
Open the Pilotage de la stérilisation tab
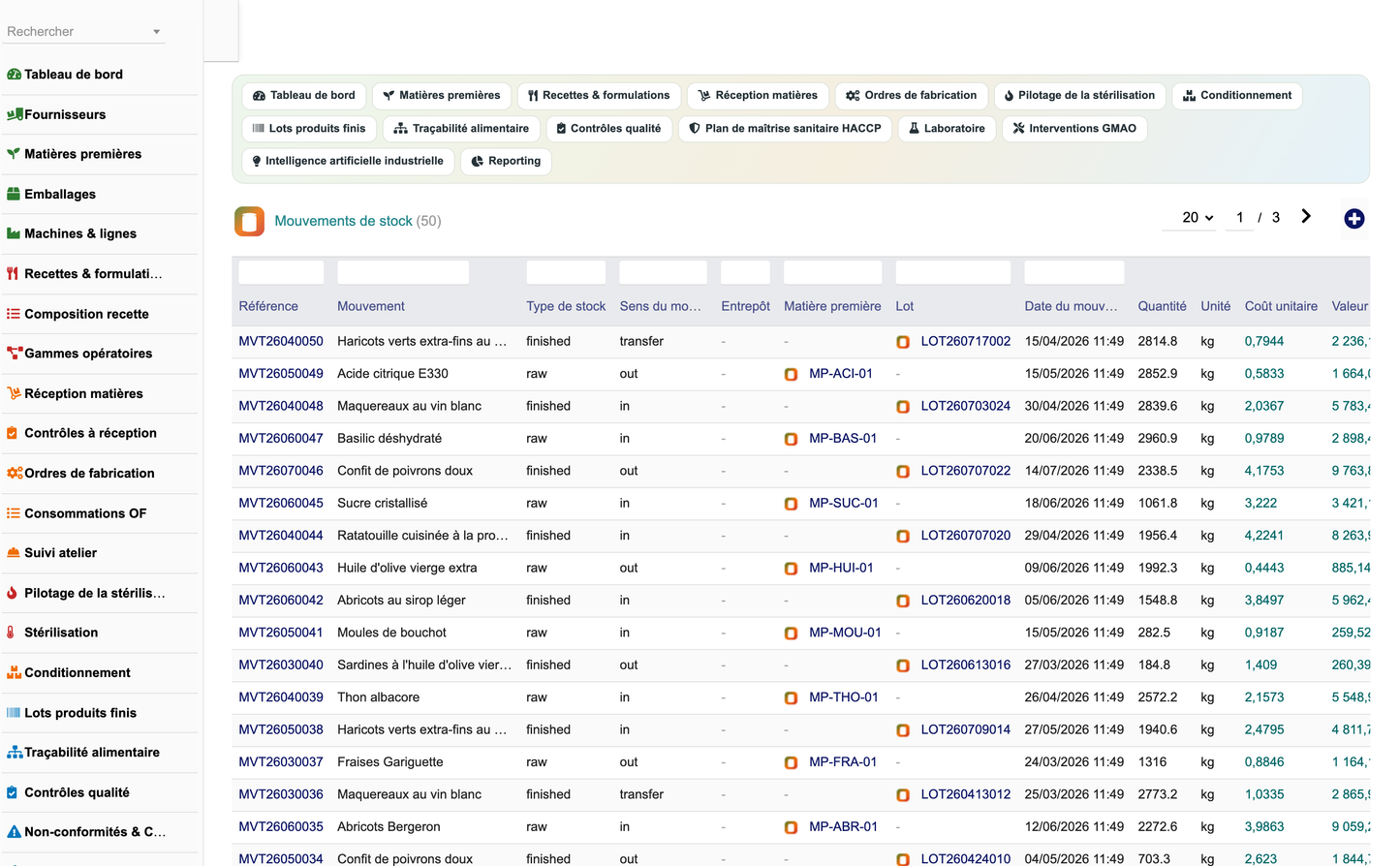[x=1080, y=96]
